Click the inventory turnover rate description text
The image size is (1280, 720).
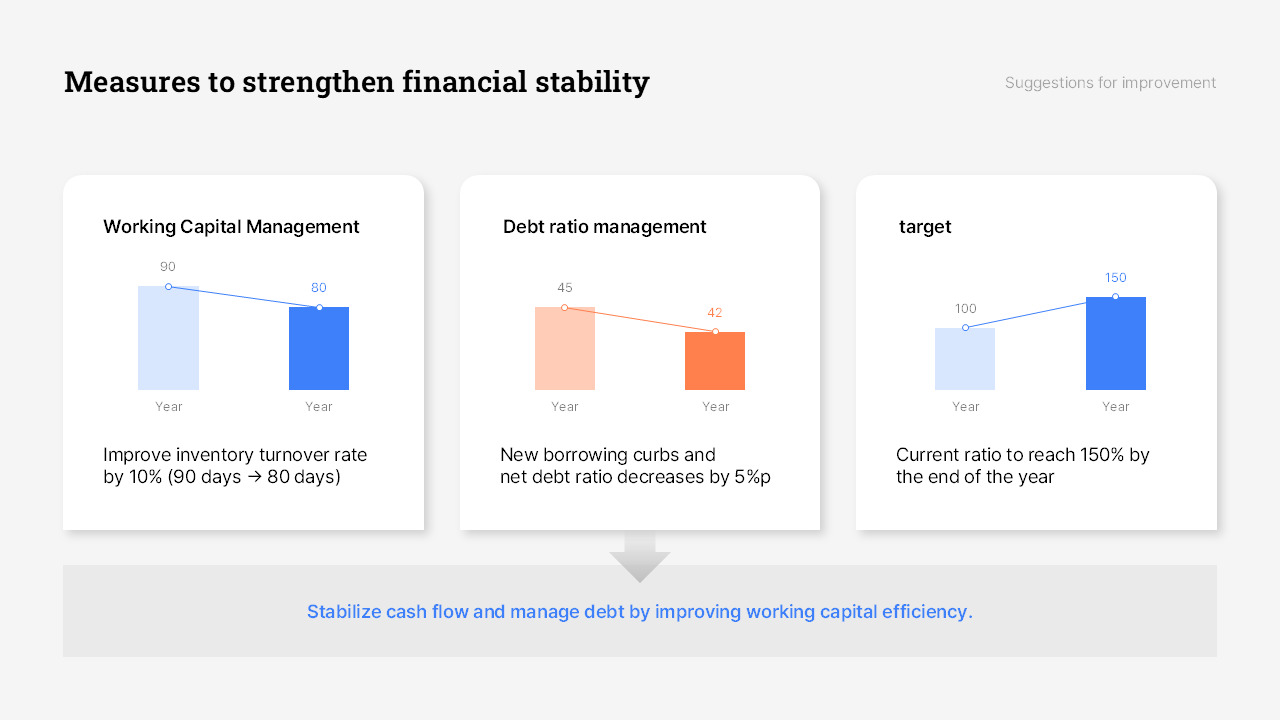click(x=235, y=466)
